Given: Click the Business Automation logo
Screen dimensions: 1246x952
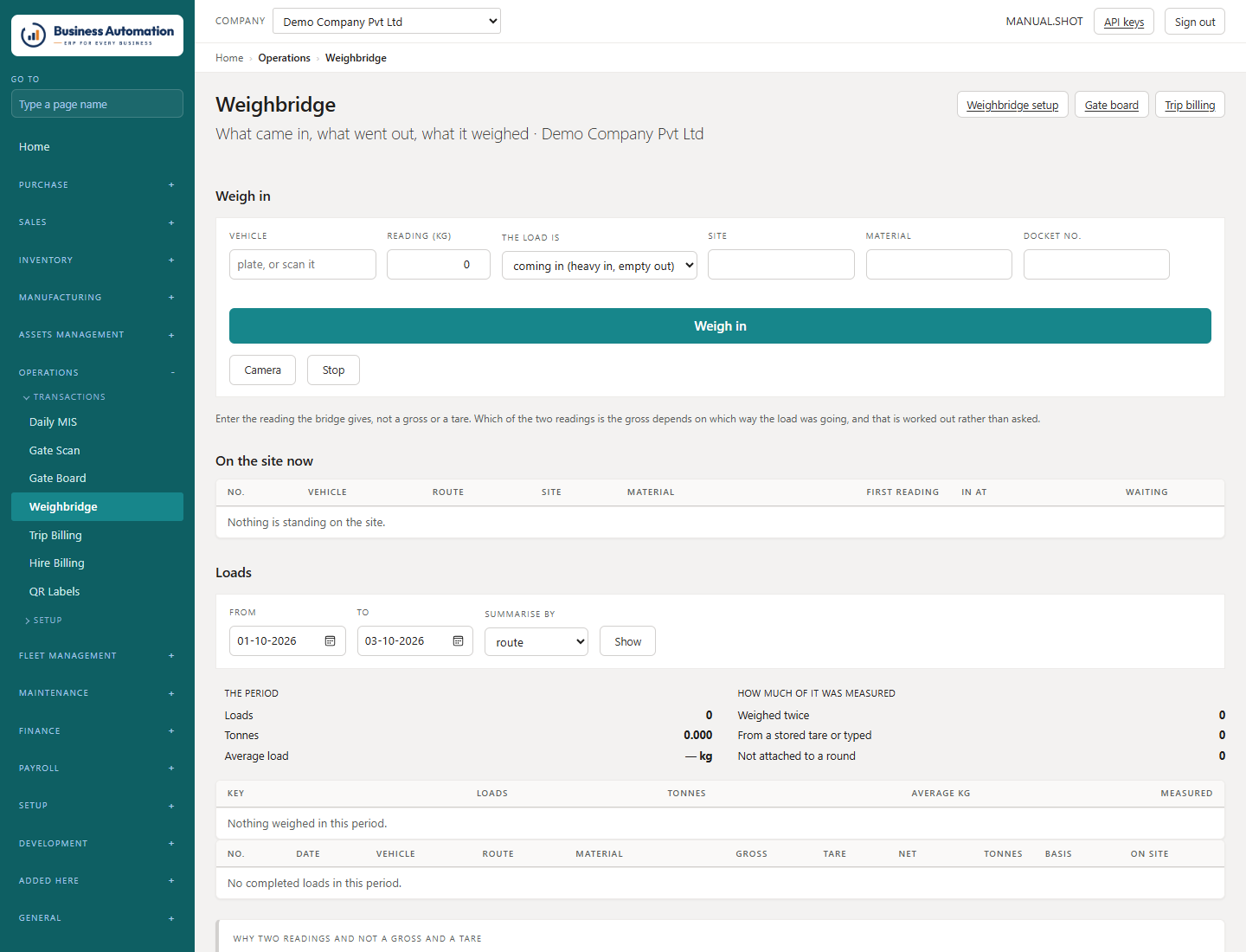Looking at the screenshot, I should [x=97, y=35].
